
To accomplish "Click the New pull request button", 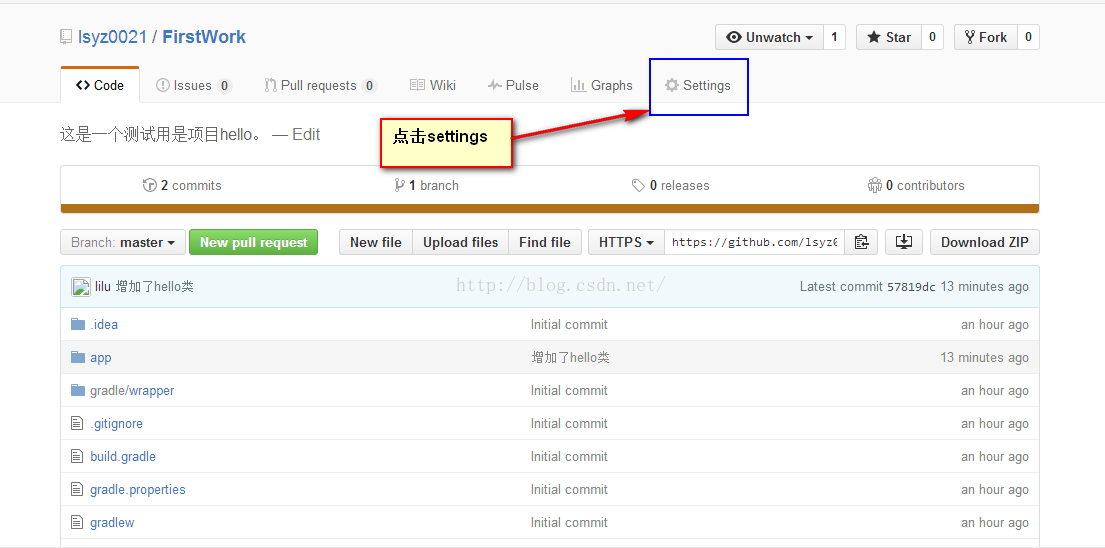I will (254, 242).
